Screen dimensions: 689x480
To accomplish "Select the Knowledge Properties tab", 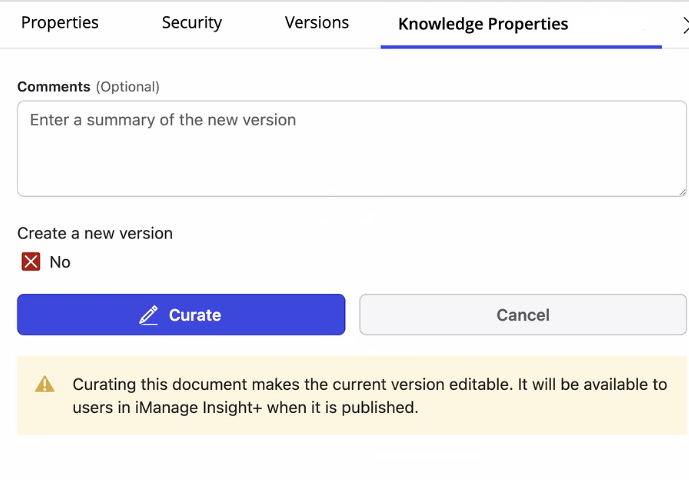I will pos(483,24).
